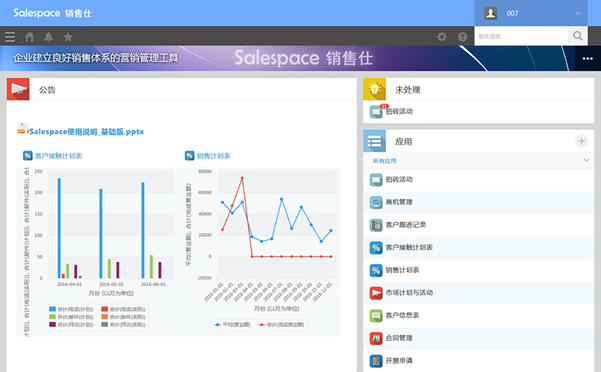The width and height of the screenshot is (601, 372).
Task: Open the 商机管理 app
Action: tap(478, 202)
